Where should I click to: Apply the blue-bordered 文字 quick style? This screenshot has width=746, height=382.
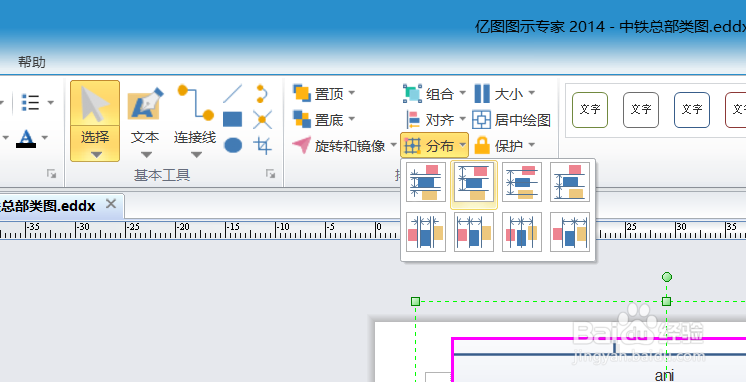(x=692, y=110)
